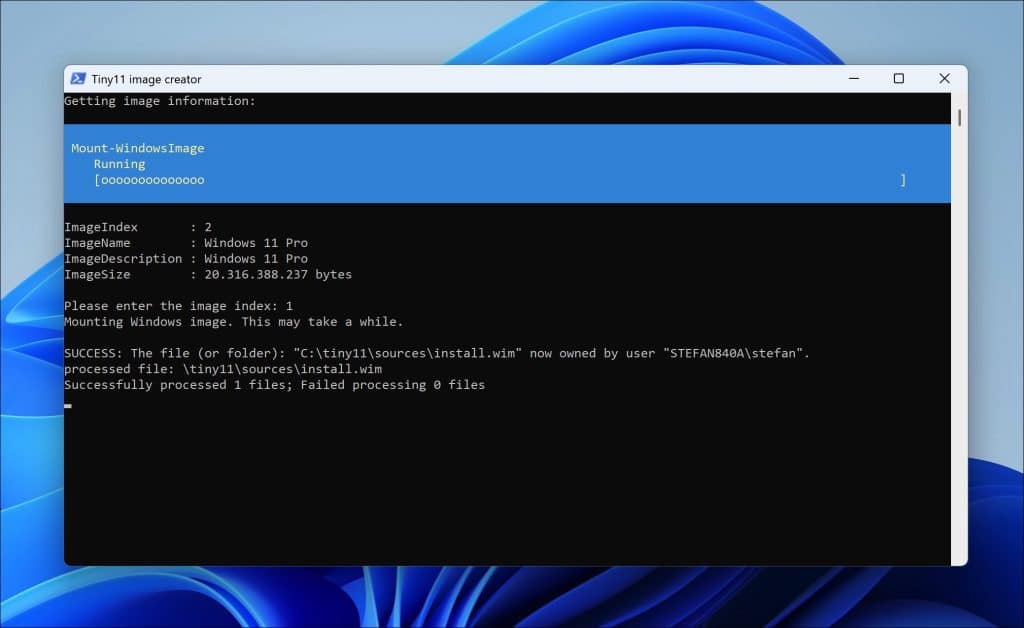Minimize the Tiny11 image creator window
1024x628 pixels.
(x=854, y=78)
